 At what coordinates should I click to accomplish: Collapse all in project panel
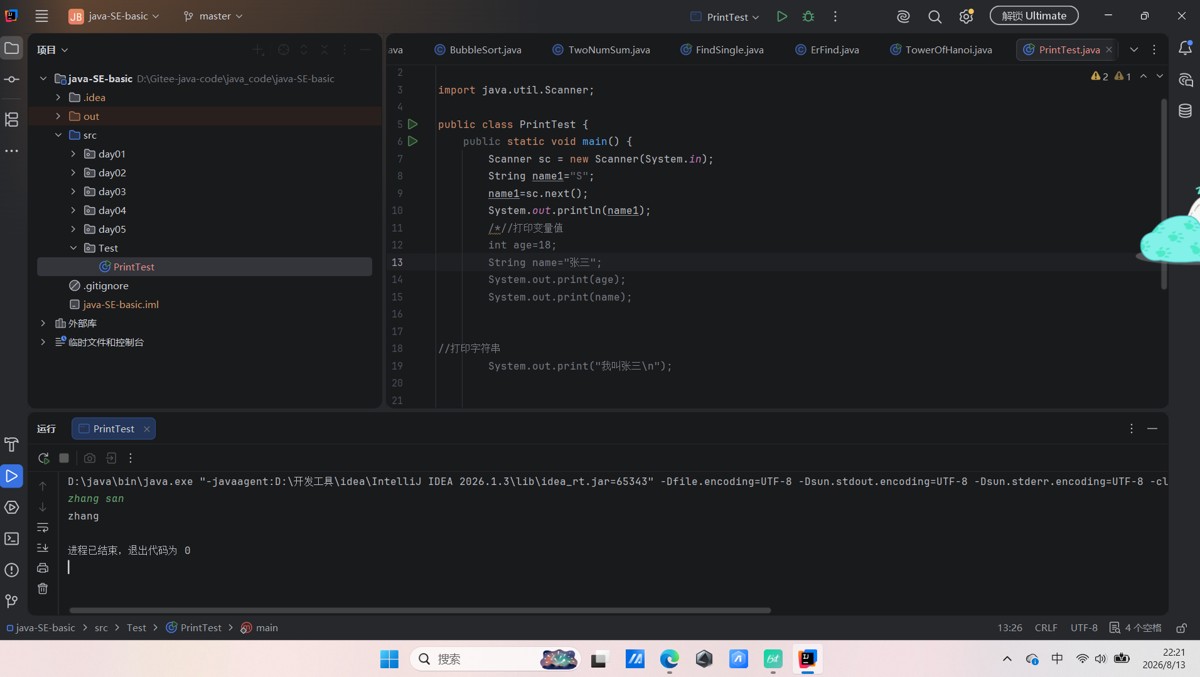[x=324, y=49]
